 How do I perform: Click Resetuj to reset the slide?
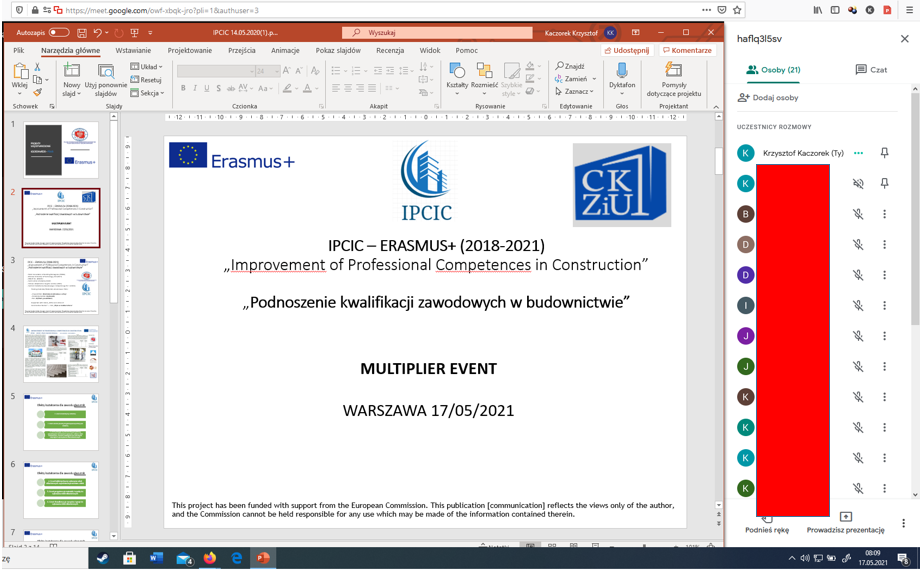[x=146, y=79]
